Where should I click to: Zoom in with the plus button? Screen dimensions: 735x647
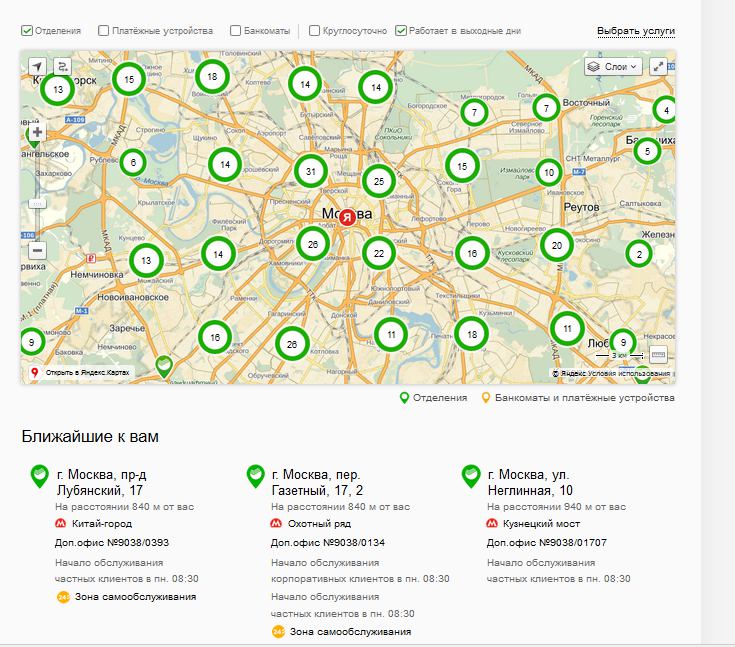(x=38, y=132)
